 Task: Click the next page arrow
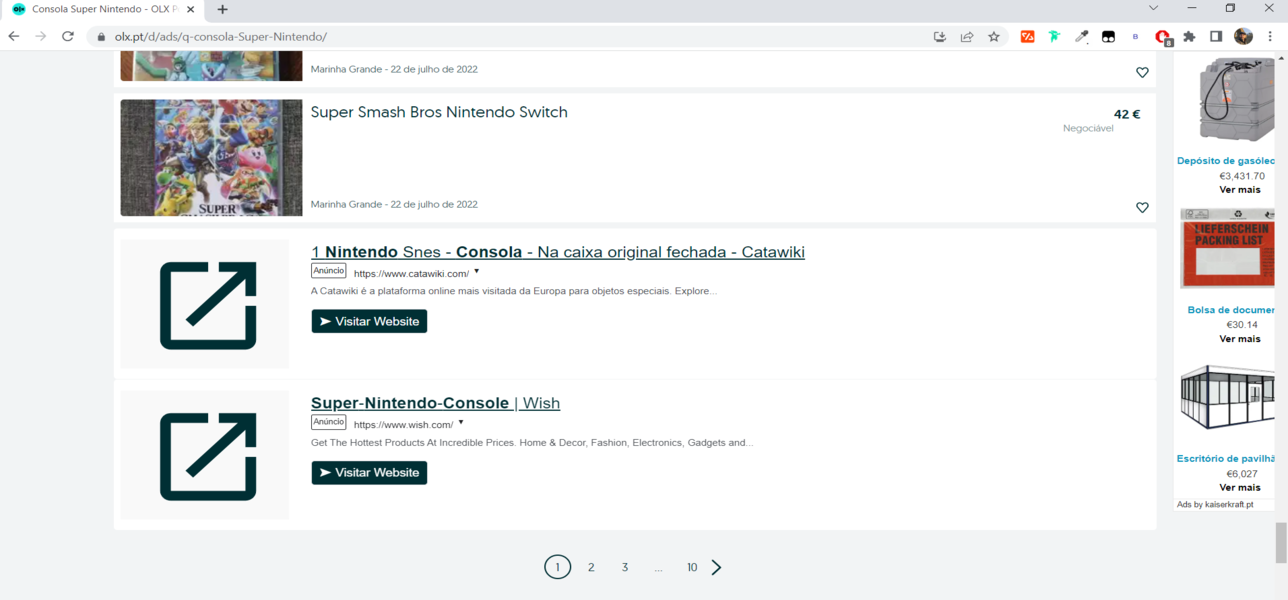click(x=717, y=567)
